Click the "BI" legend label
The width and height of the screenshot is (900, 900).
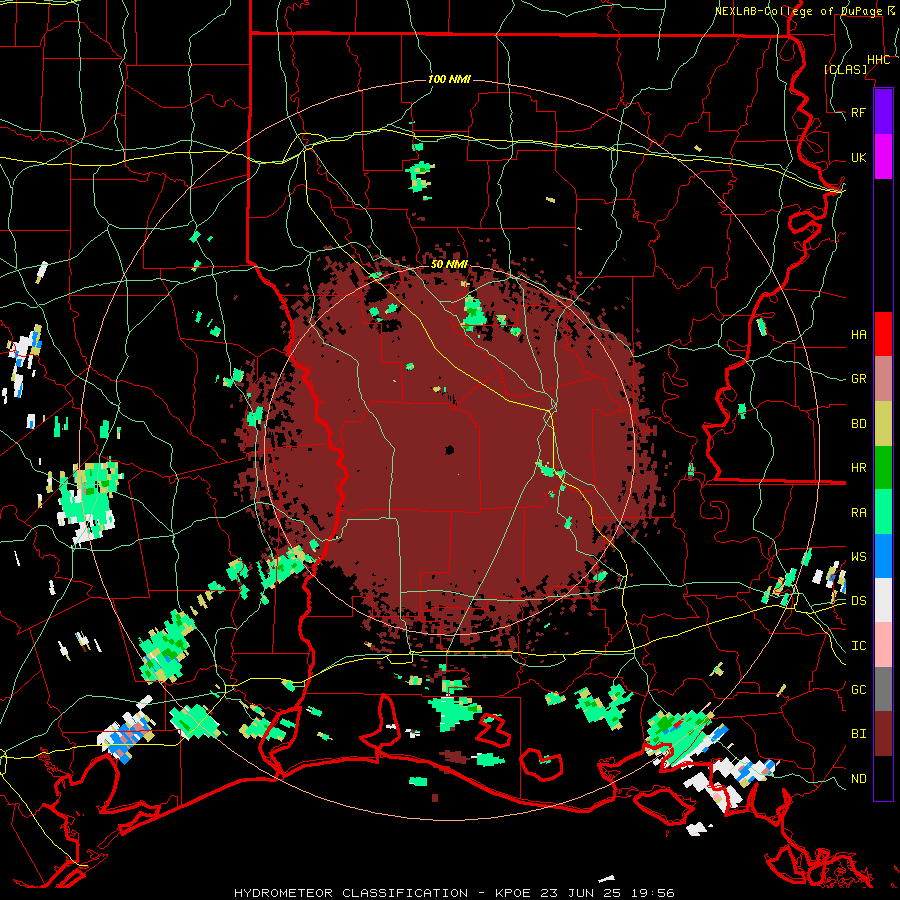pyautogui.click(x=859, y=734)
